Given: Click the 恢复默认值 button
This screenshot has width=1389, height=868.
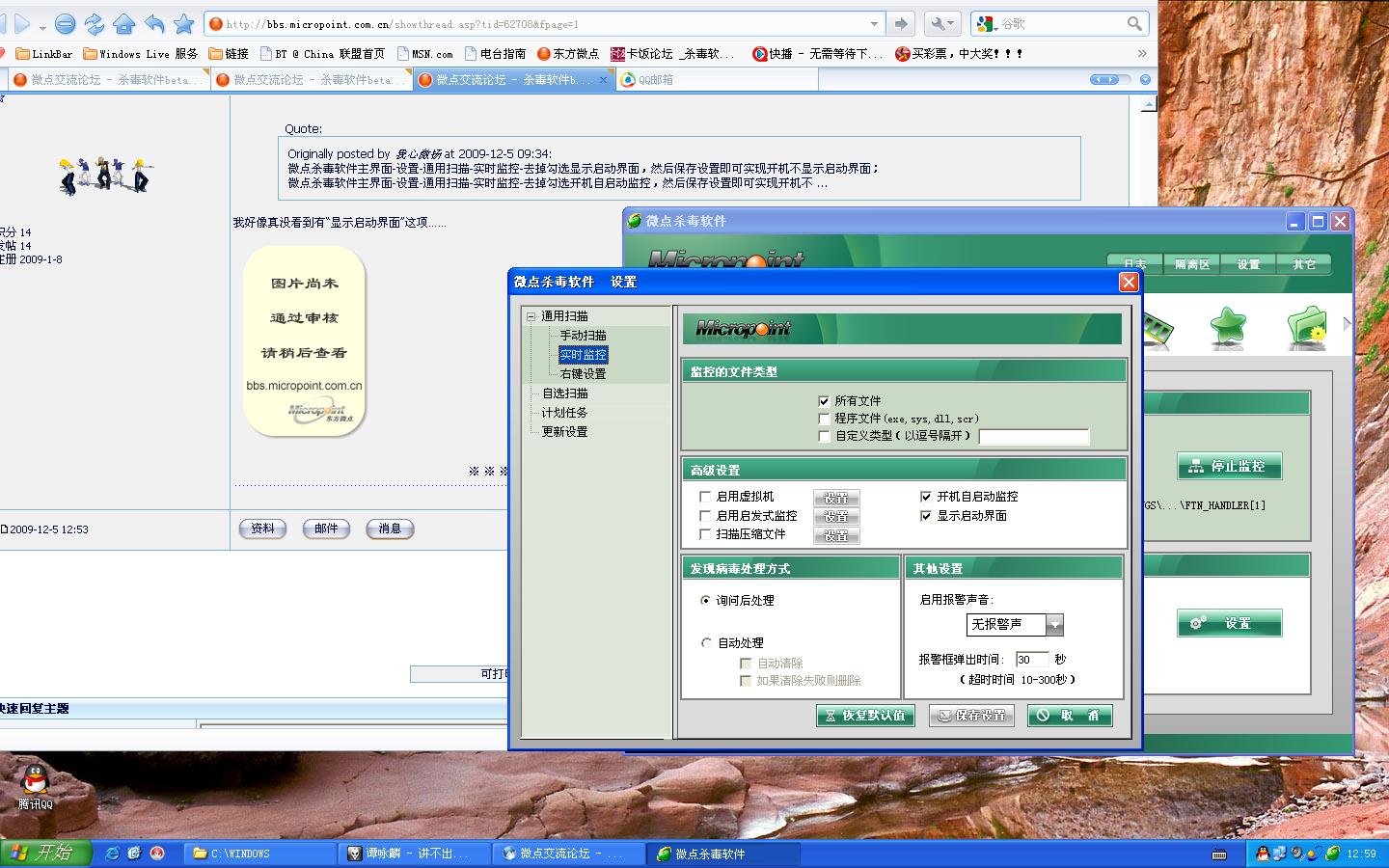Looking at the screenshot, I should 865,716.
